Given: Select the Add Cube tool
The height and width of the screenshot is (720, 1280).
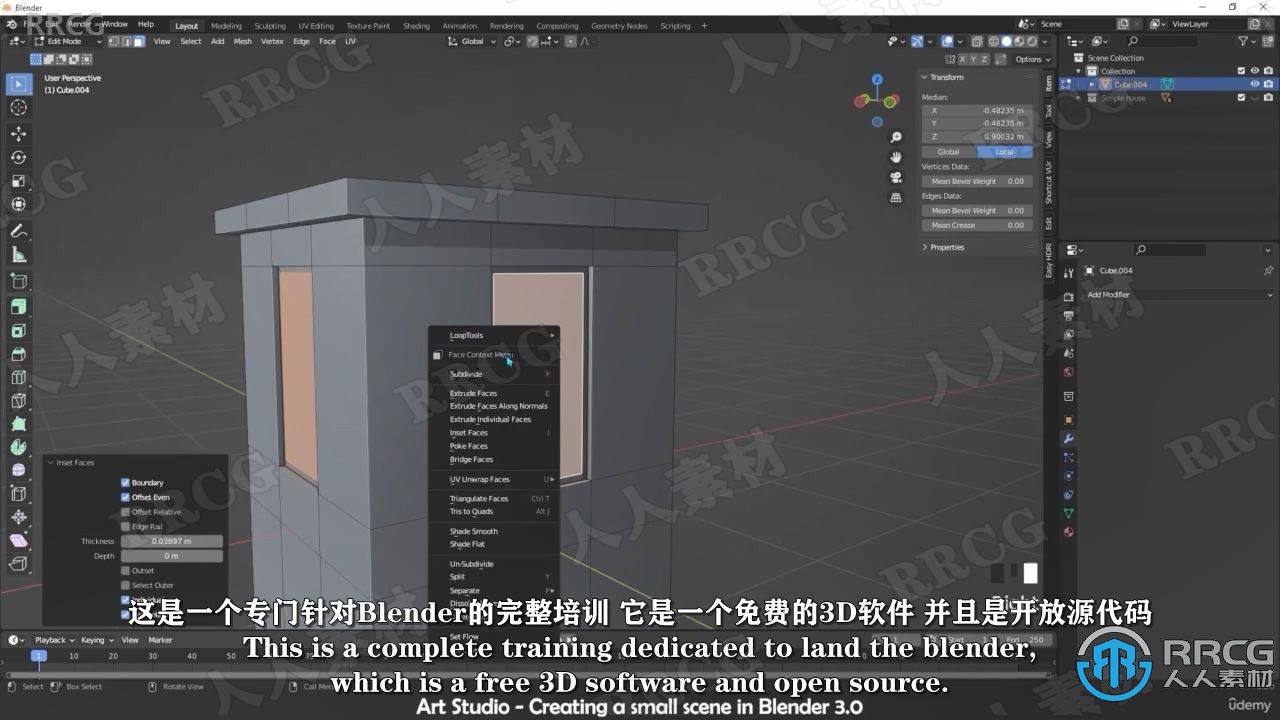Looking at the screenshot, I should pyautogui.click(x=18, y=281).
